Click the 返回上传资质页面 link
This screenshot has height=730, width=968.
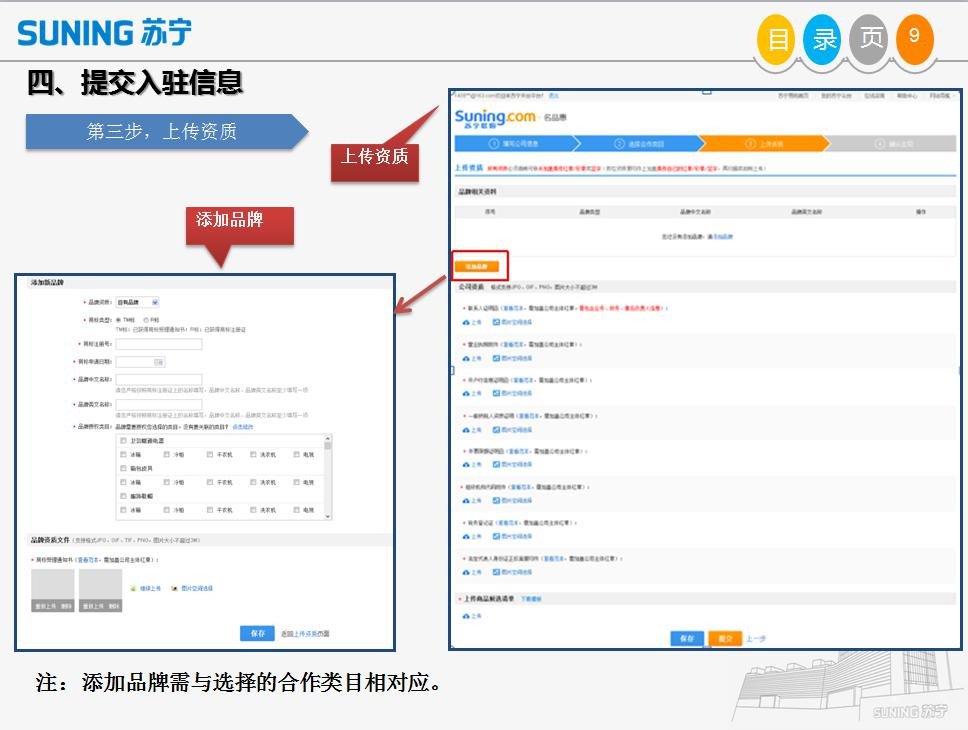pos(306,634)
